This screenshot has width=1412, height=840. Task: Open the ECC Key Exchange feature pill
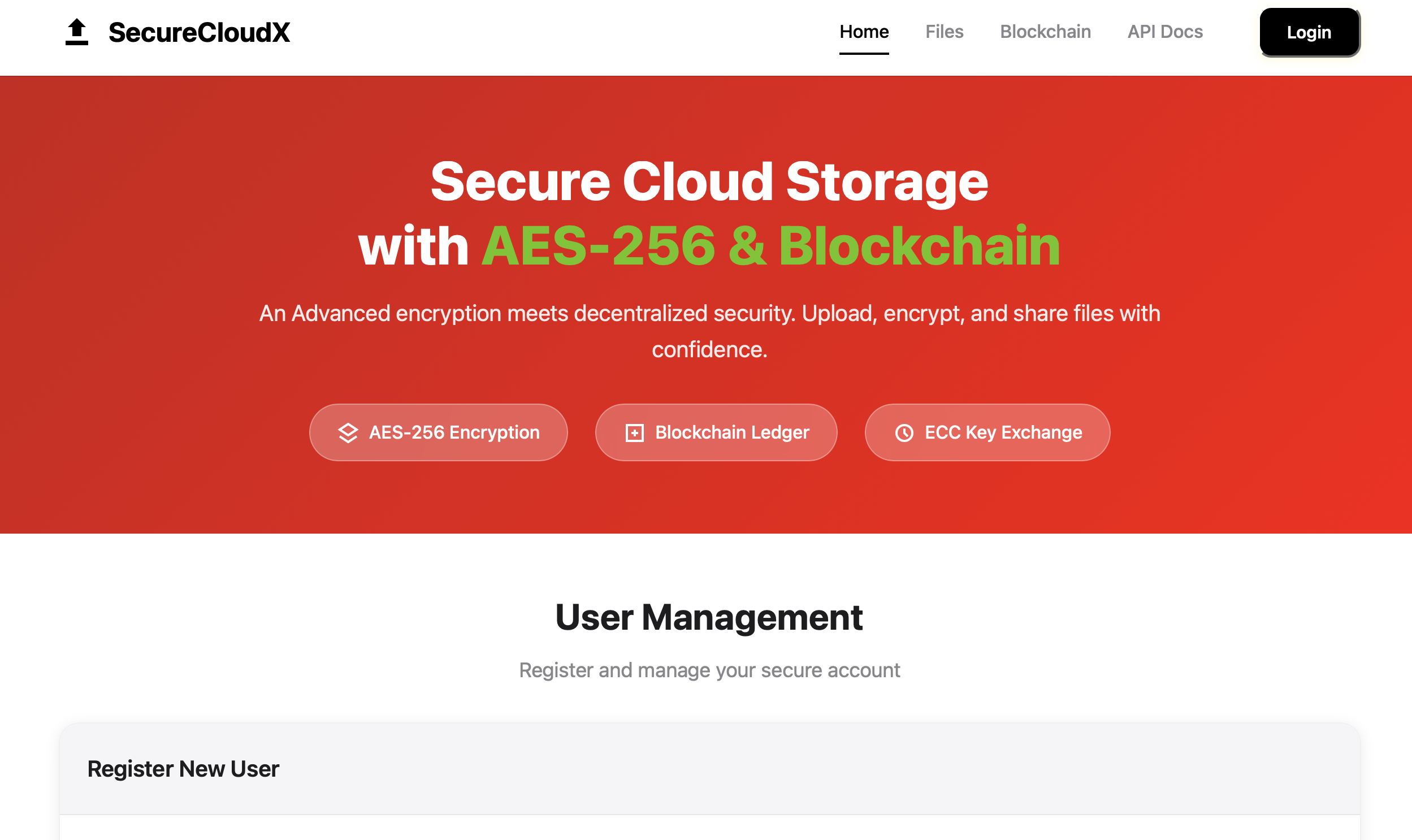pos(986,432)
